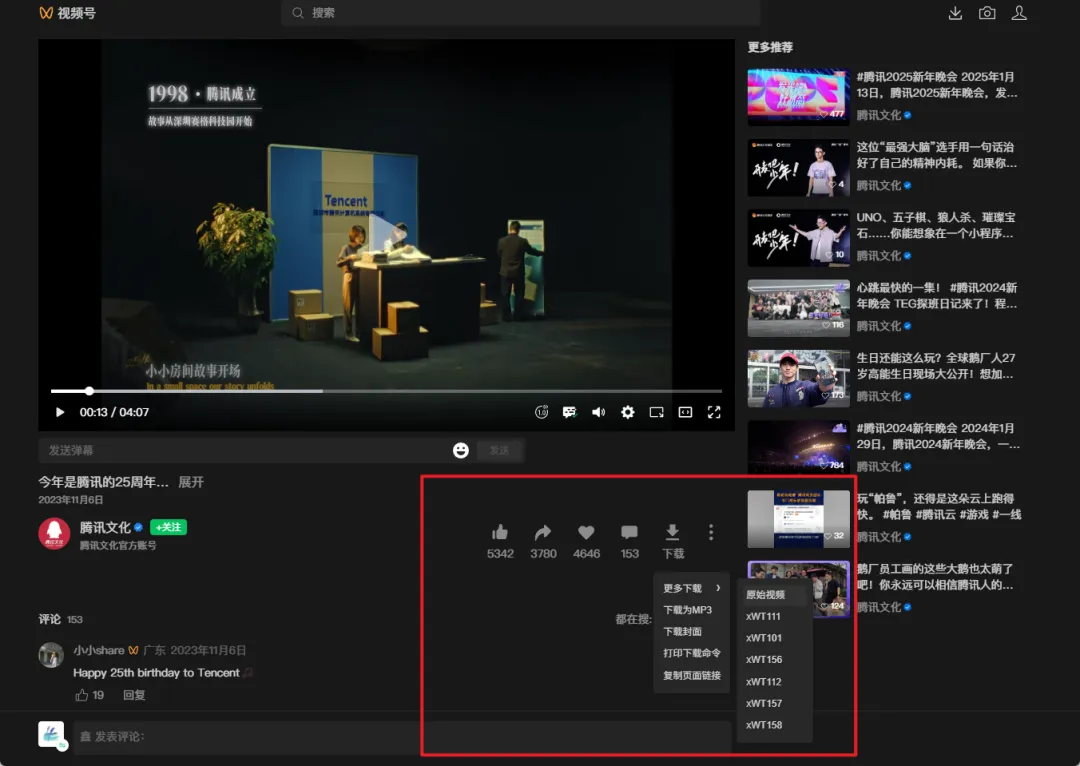
Task: Open 生日还能这么玩 recommended thumbnail
Action: point(798,378)
